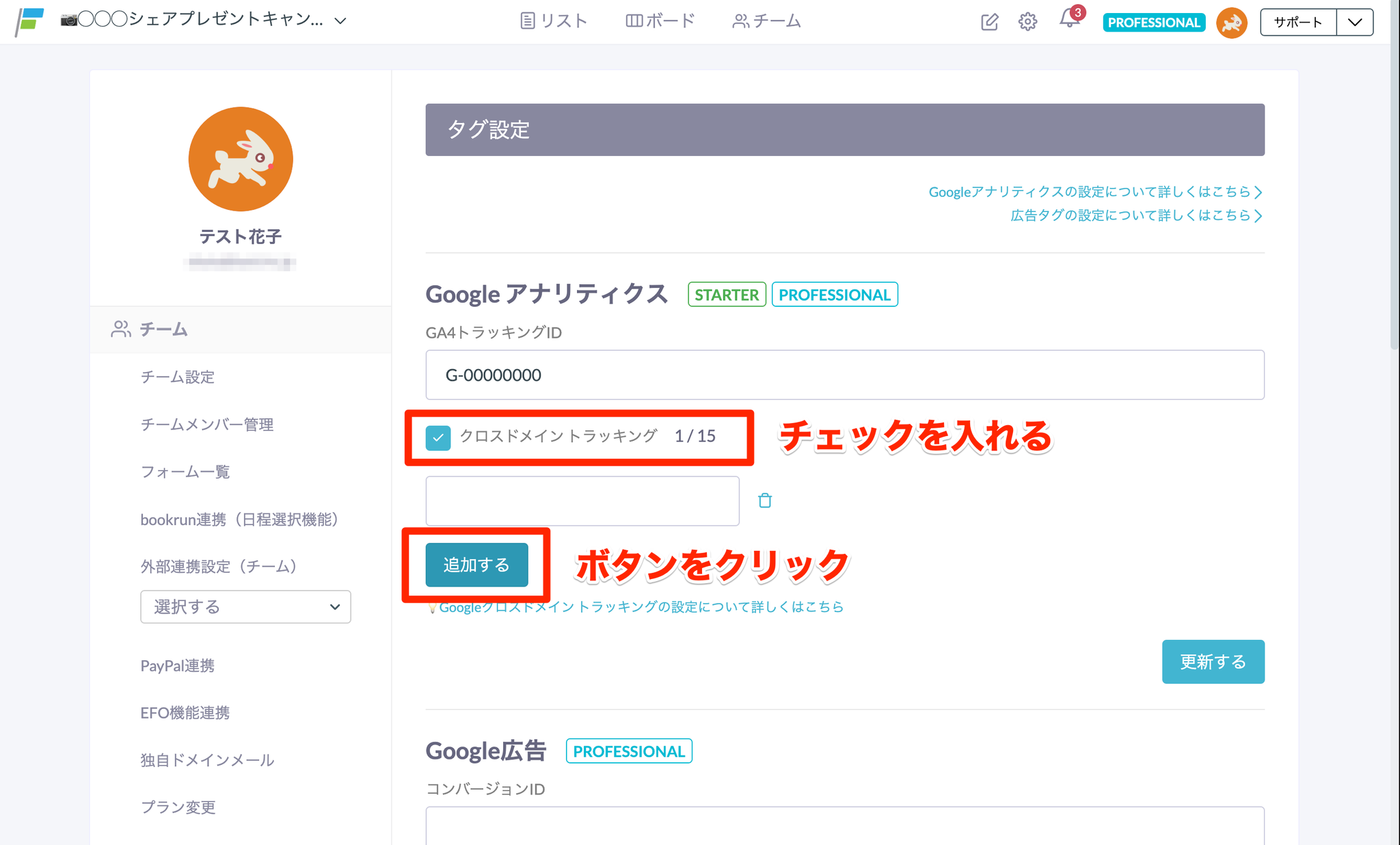1400x845 pixels.
Task: Uncheck the クロスドメイントラッキング checkbox
Action: click(437, 438)
